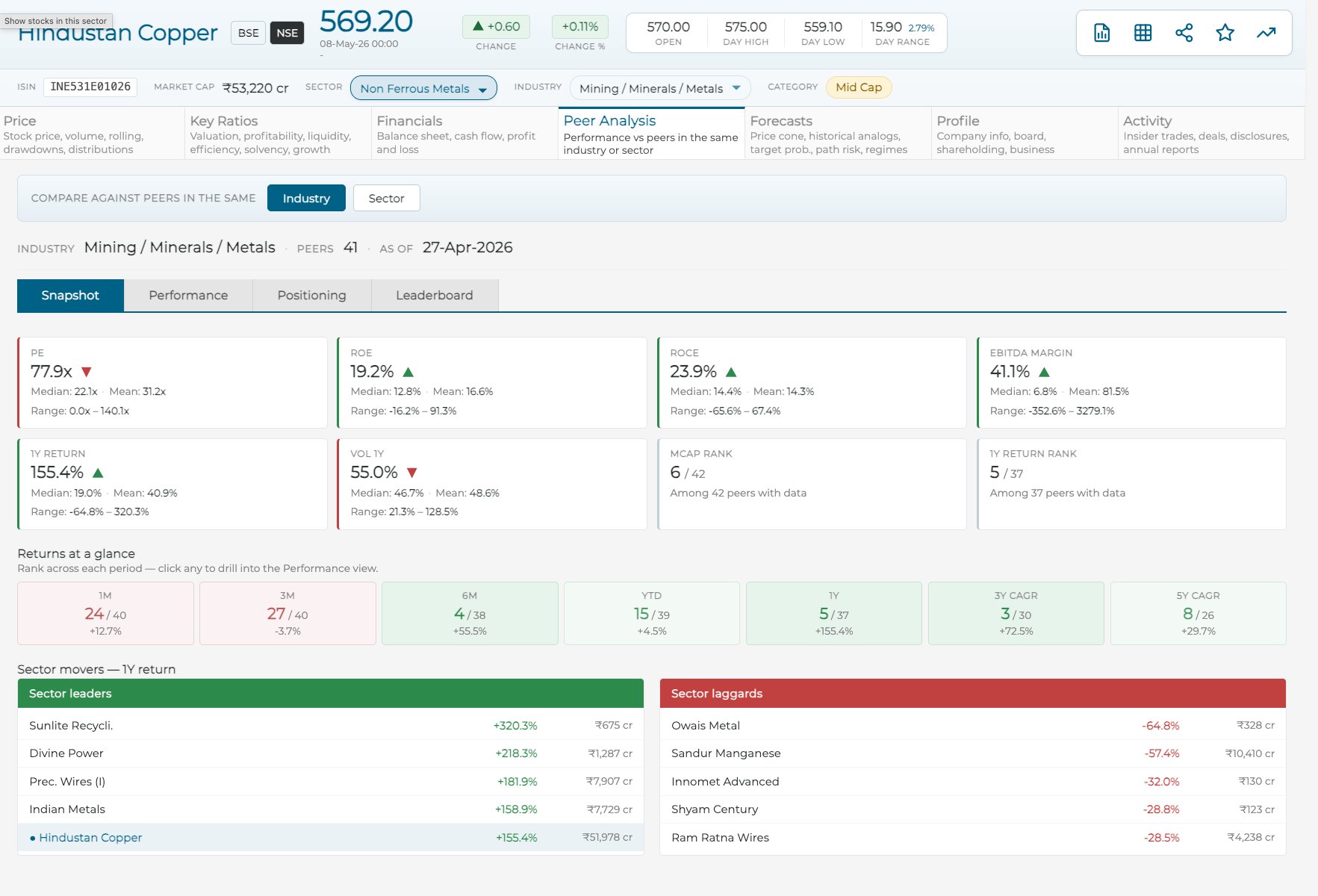This screenshot has height=896, width=1318.
Task: Open the 3Y CAGR rank card
Action: click(1016, 613)
